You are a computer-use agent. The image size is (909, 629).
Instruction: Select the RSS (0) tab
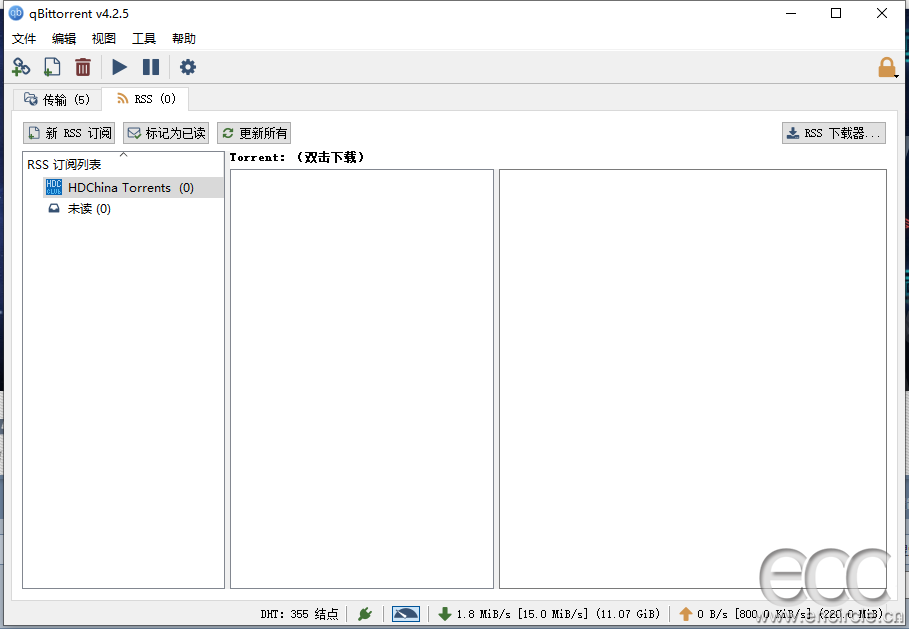tap(146, 99)
